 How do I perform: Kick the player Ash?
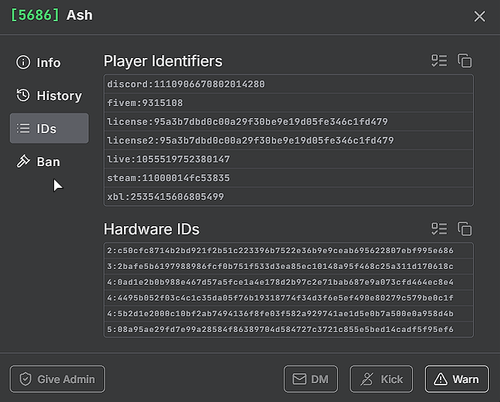coord(381,379)
